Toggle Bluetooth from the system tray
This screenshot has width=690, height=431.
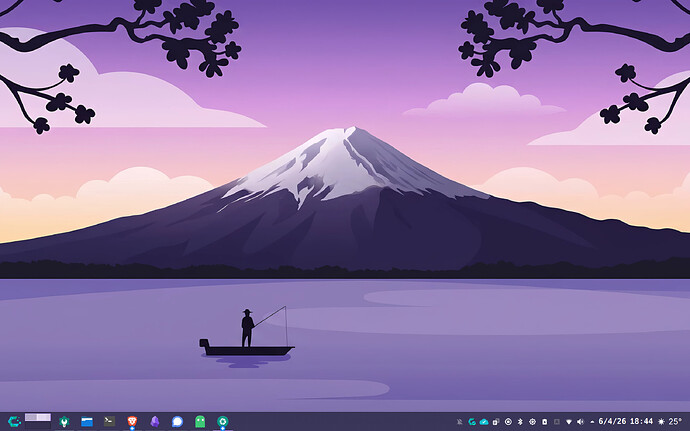520,422
